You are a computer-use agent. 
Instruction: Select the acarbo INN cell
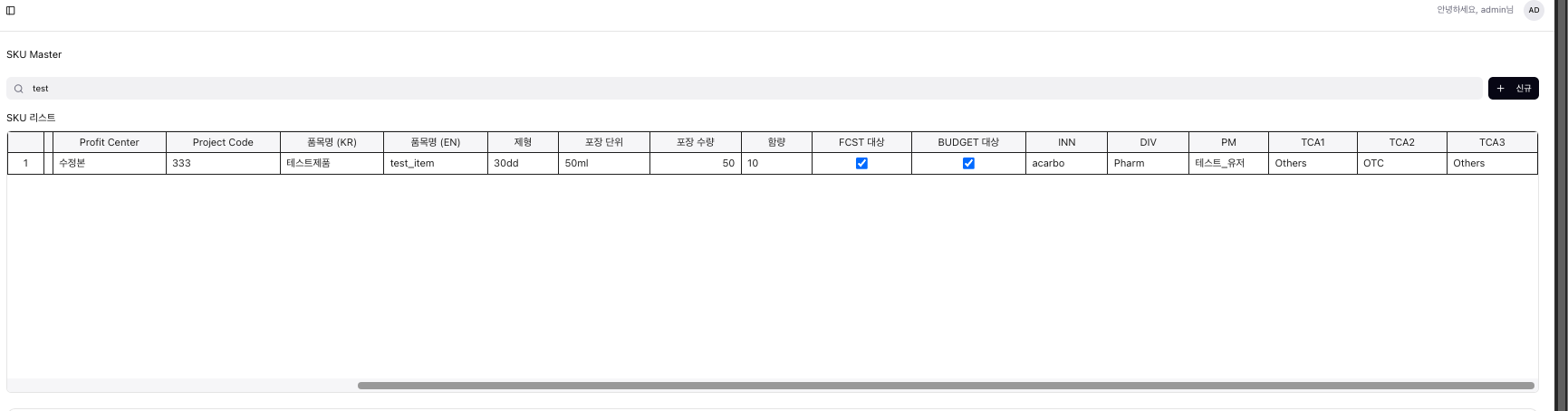1066,164
